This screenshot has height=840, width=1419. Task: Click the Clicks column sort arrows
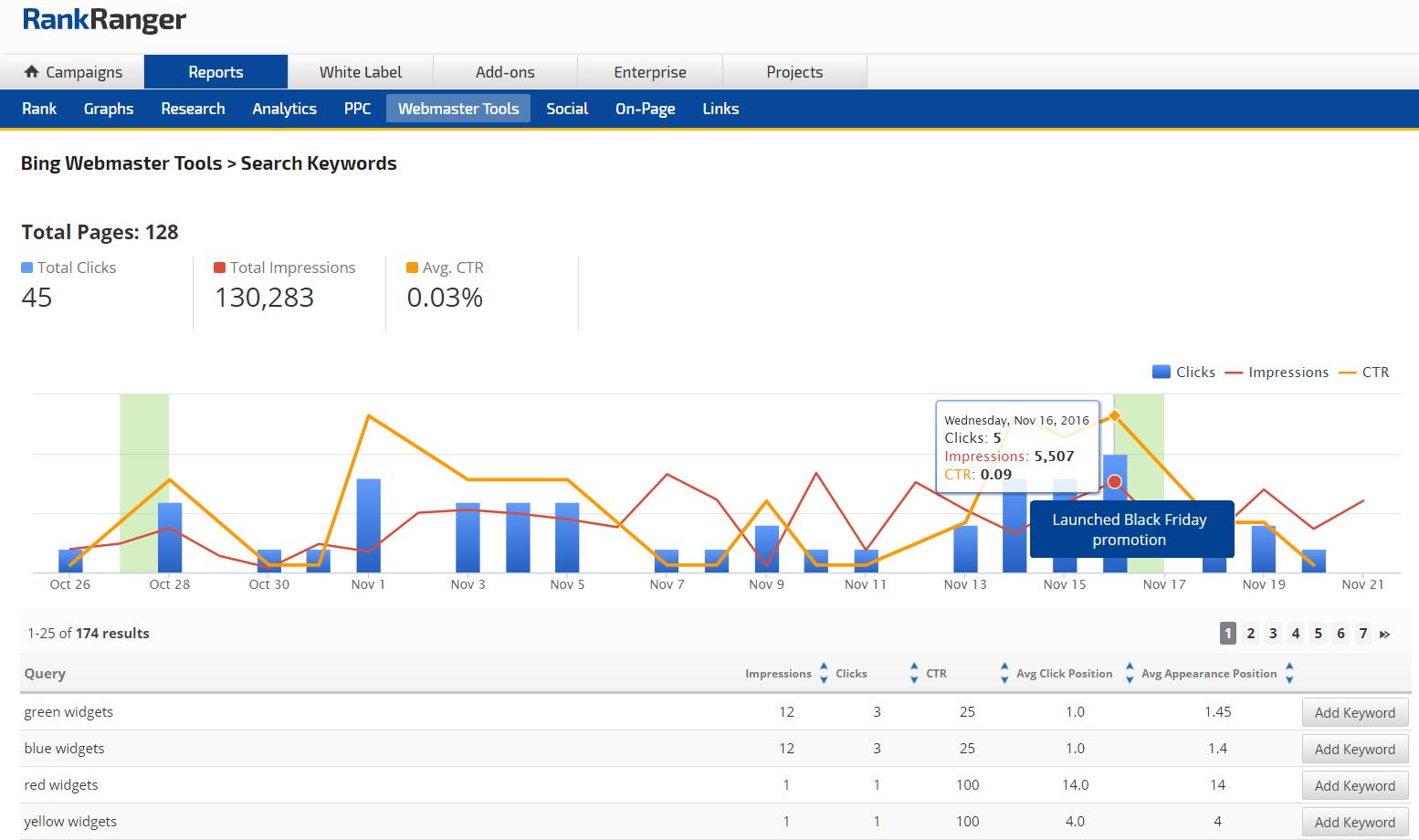coord(914,673)
